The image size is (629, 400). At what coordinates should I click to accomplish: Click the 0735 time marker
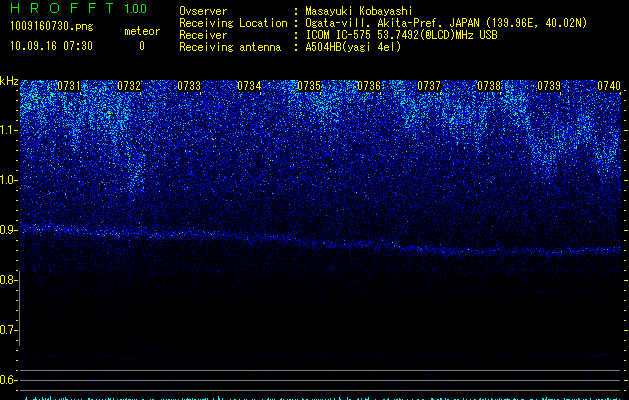point(309,86)
